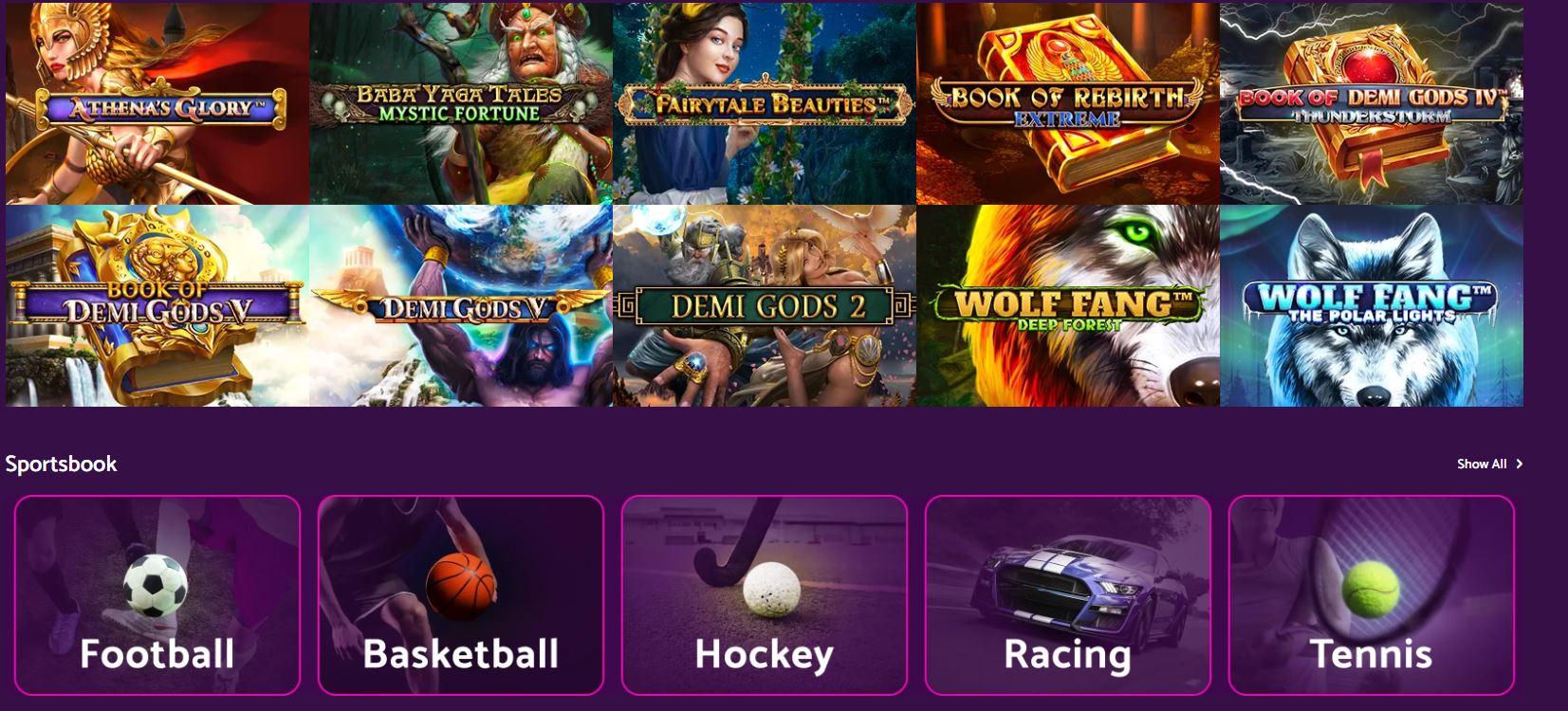
Task: Open Wolf Fang Deep Forest slot
Action: coord(1068,305)
